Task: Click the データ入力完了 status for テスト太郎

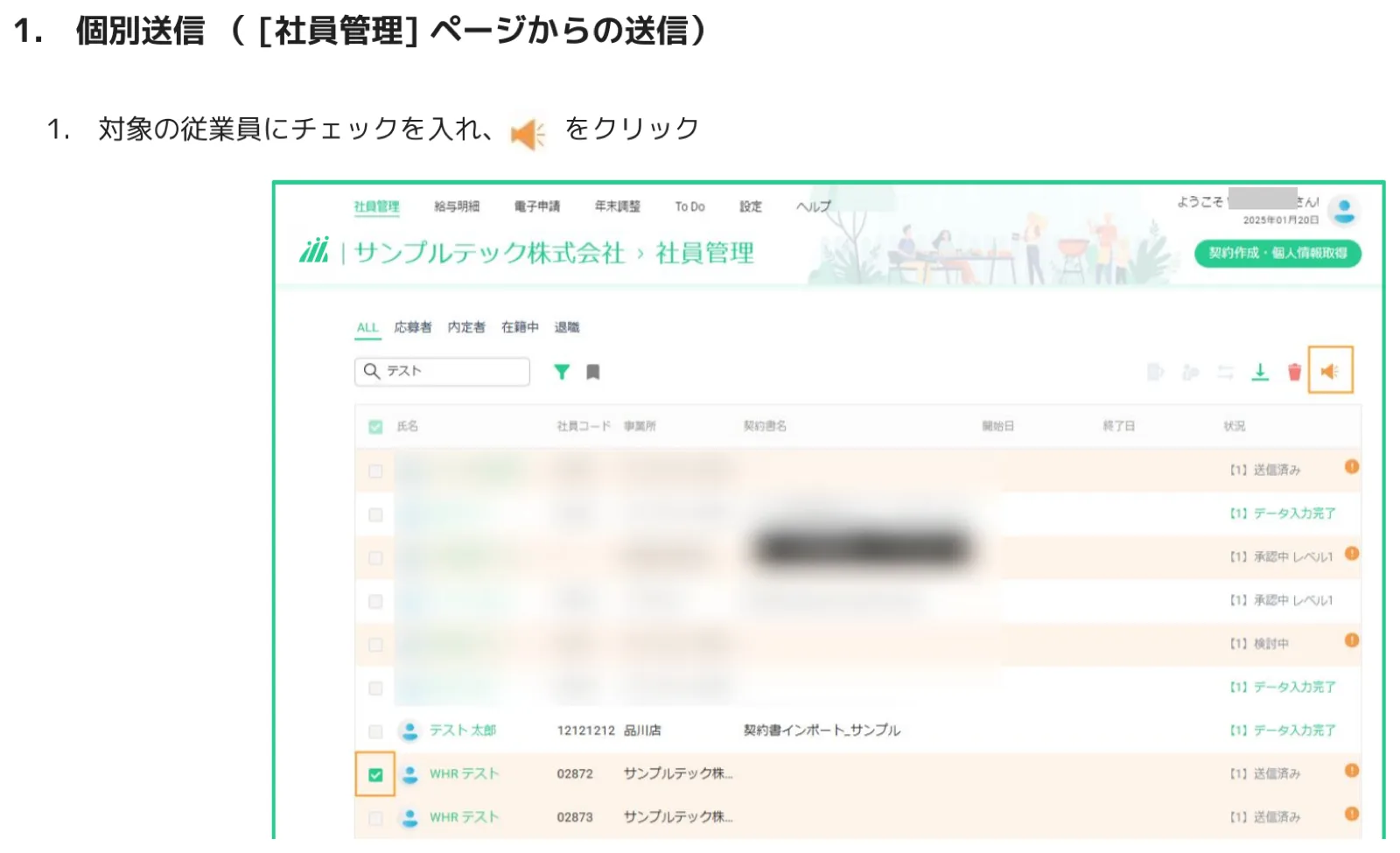Action: point(1284,731)
